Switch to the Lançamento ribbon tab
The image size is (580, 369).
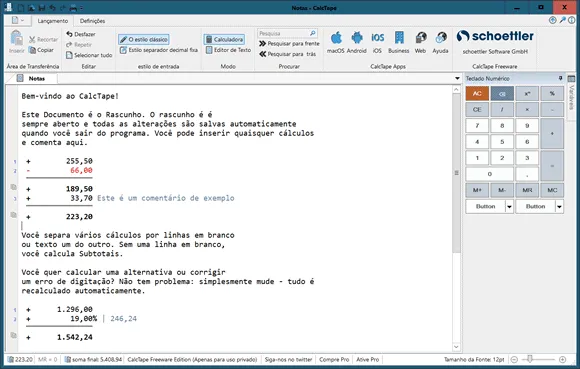(53, 21)
